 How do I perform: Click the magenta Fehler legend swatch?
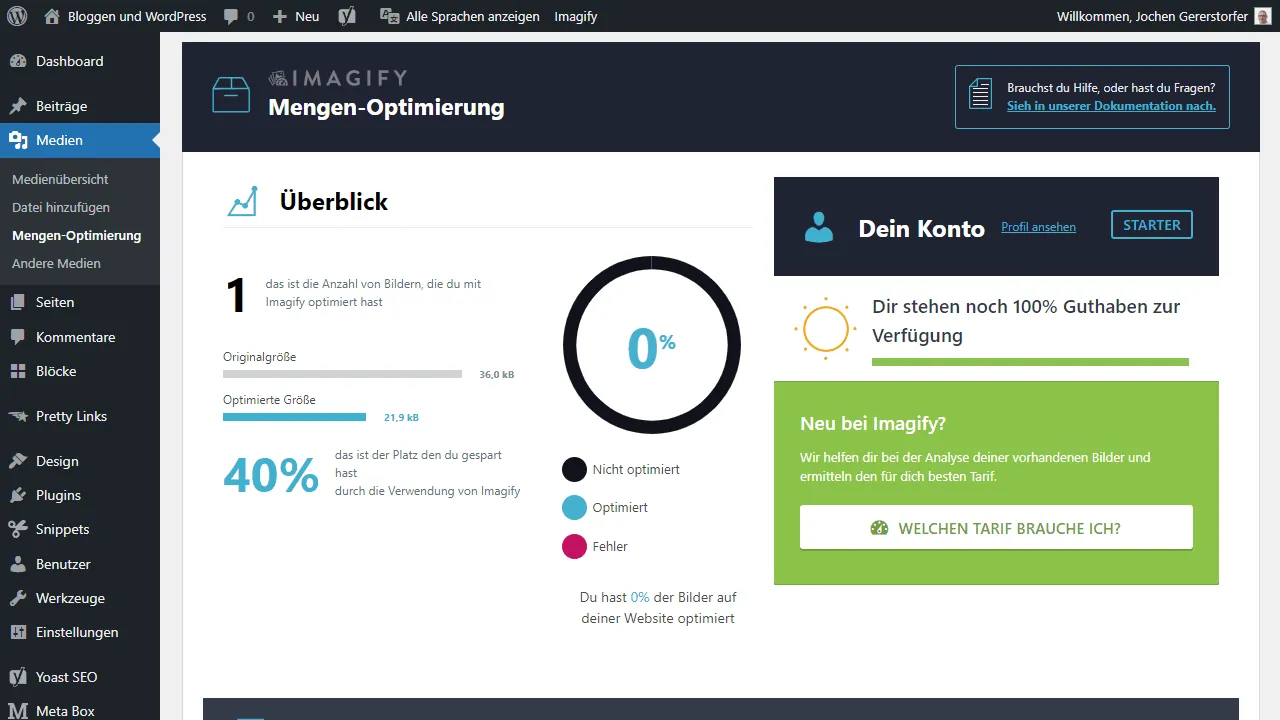click(x=574, y=547)
